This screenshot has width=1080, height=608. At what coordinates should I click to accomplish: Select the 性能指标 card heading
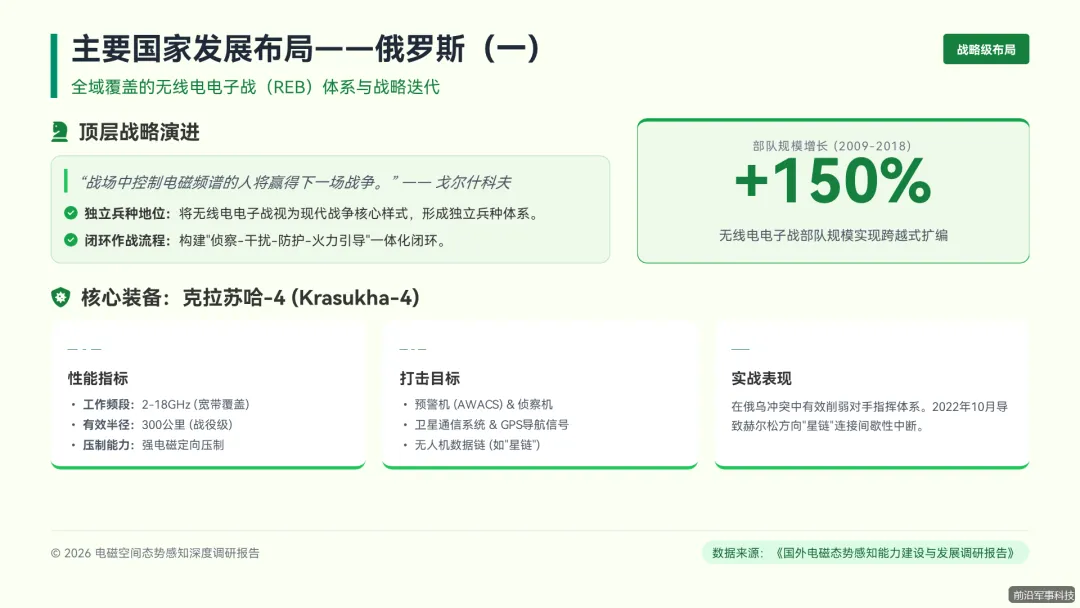(98, 379)
